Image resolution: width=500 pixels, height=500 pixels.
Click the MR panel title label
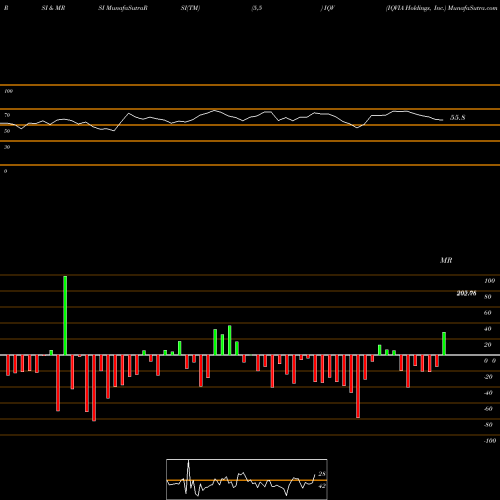tap(446, 260)
